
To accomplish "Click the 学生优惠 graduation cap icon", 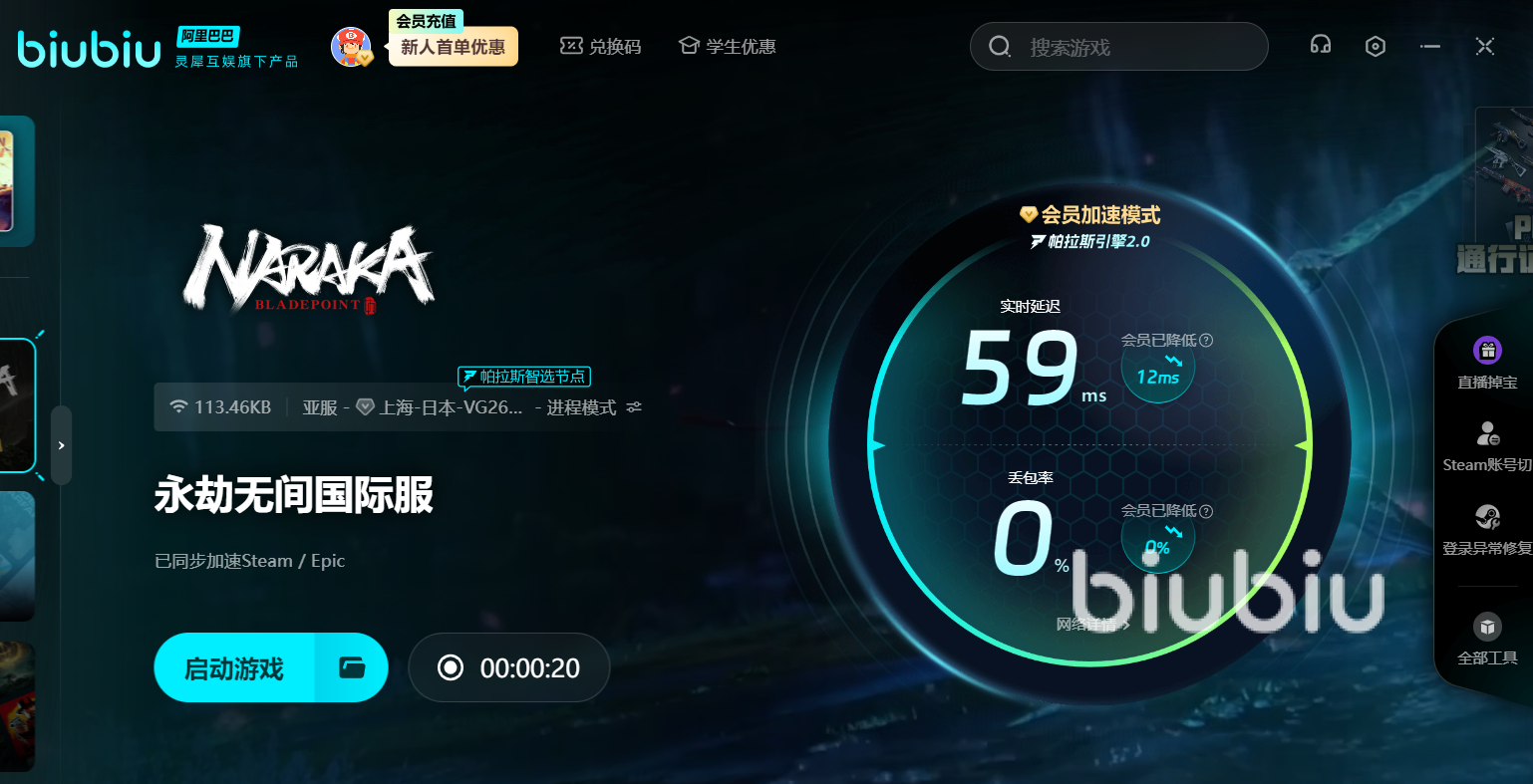I will coord(689,46).
